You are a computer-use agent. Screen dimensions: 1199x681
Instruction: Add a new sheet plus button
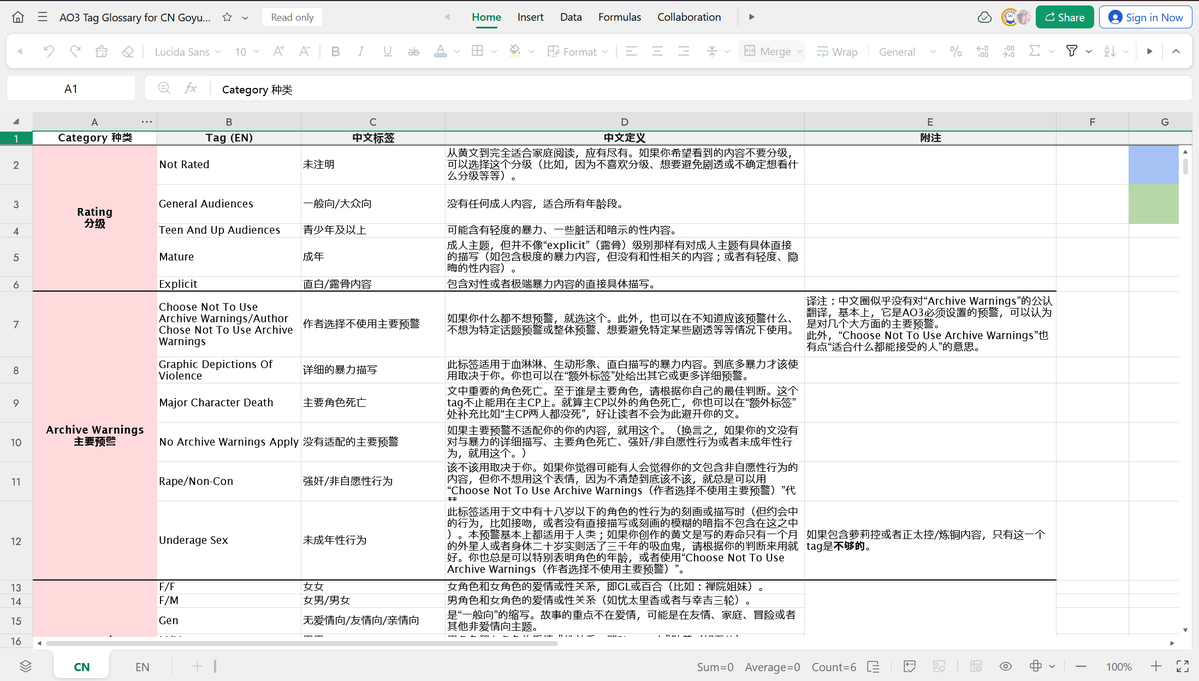tap(197, 666)
